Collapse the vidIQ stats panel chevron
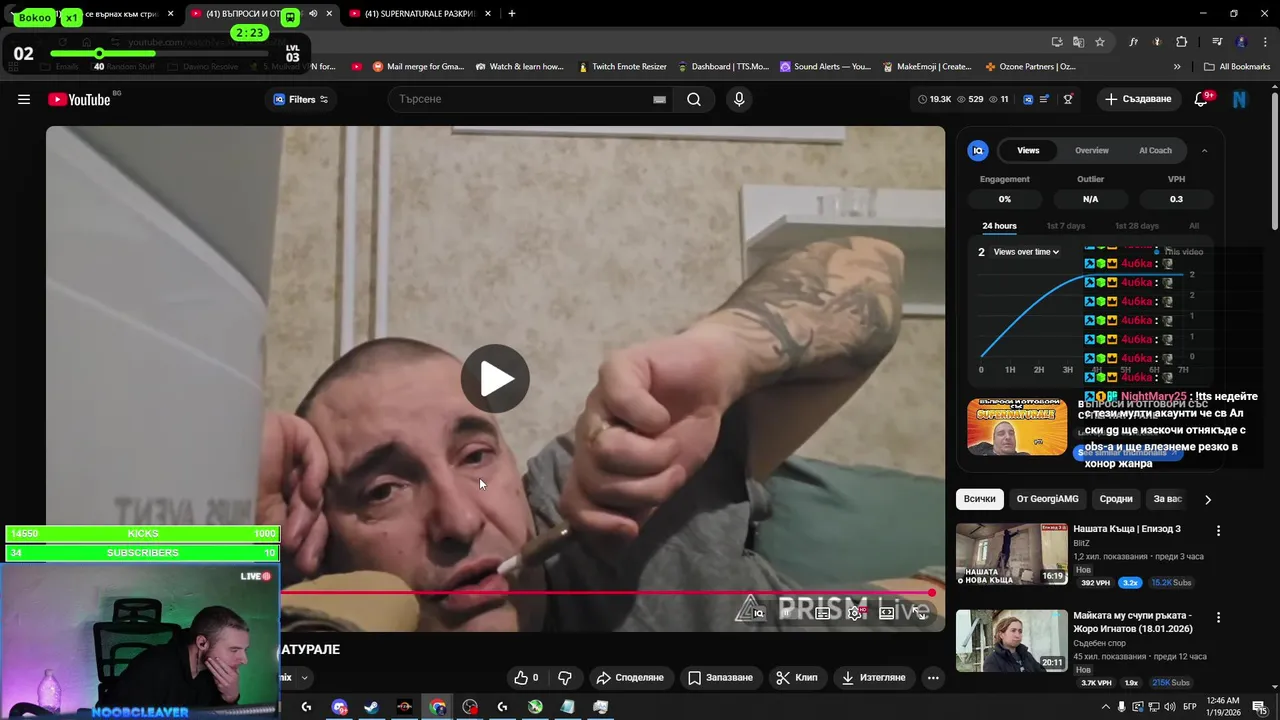This screenshot has height=720, width=1280. [x=1204, y=150]
